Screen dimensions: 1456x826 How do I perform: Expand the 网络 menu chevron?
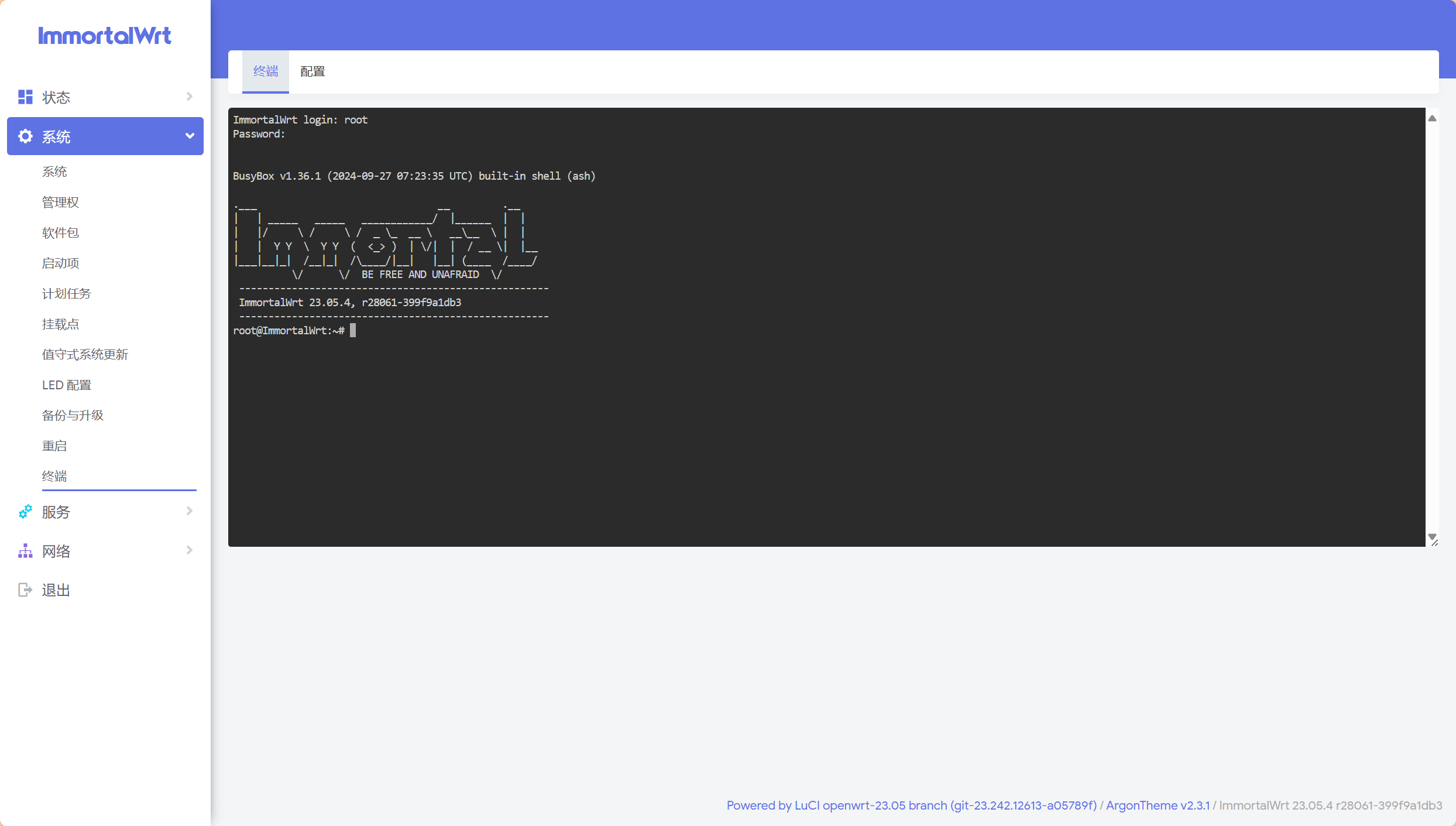pos(189,550)
